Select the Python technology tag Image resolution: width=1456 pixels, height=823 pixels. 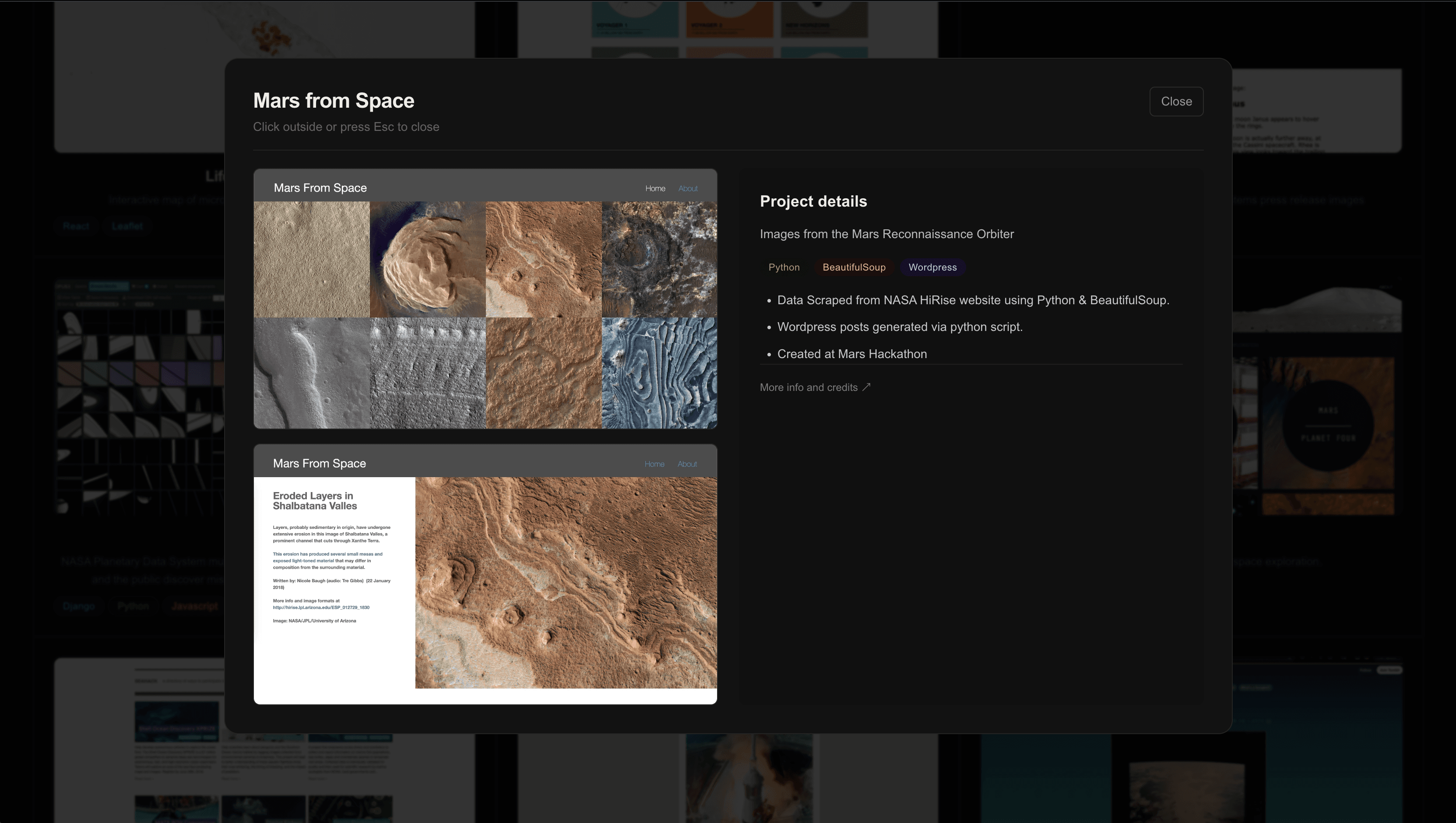tap(784, 267)
